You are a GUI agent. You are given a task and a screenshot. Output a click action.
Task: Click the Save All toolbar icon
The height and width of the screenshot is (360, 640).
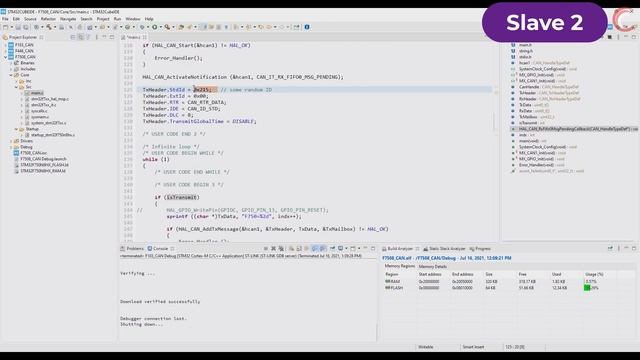pos(25,27)
